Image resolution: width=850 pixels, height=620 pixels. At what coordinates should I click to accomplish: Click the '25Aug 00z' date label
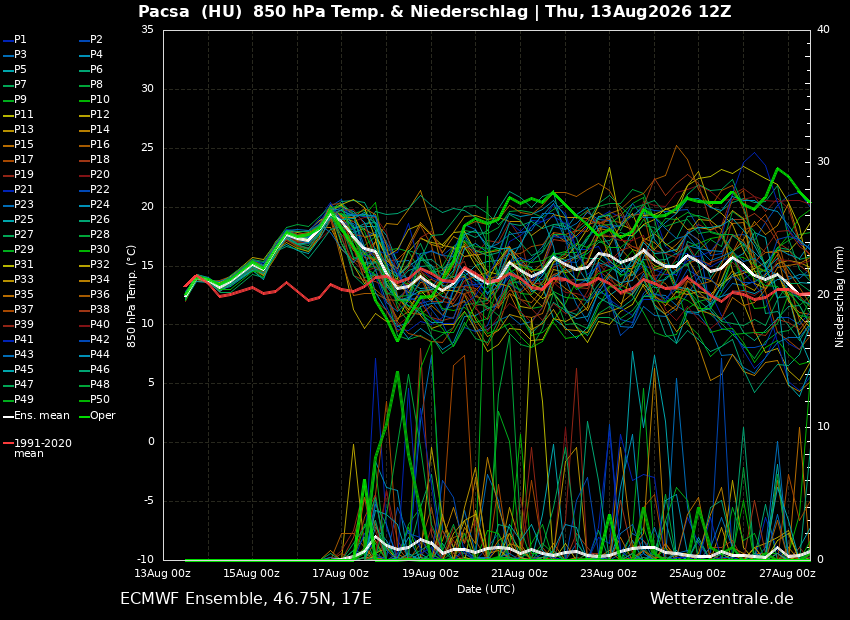[x=697, y=573]
